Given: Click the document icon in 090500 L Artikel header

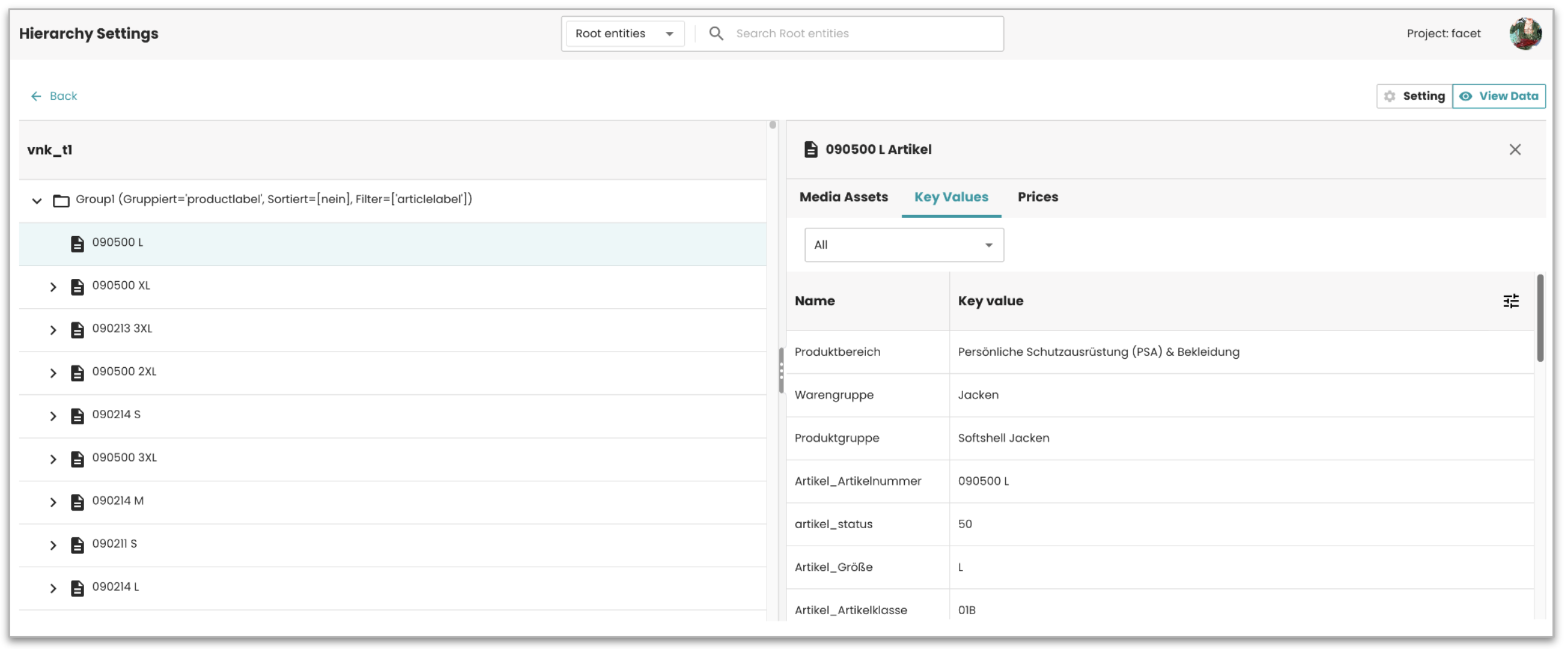Looking at the screenshot, I should tap(810, 150).
